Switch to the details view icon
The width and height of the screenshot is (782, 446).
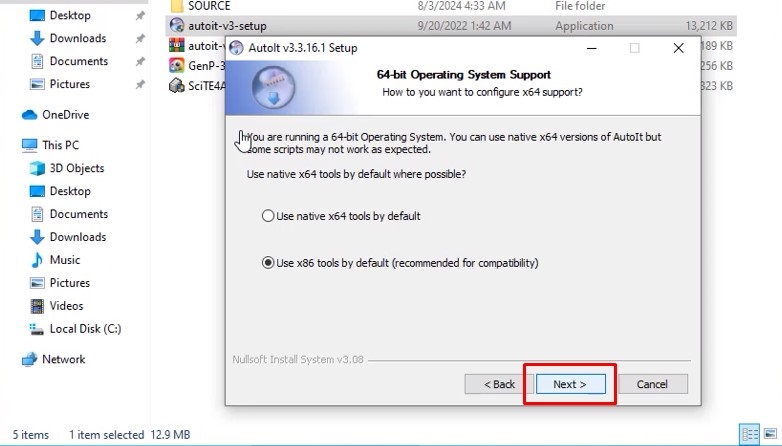750,434
